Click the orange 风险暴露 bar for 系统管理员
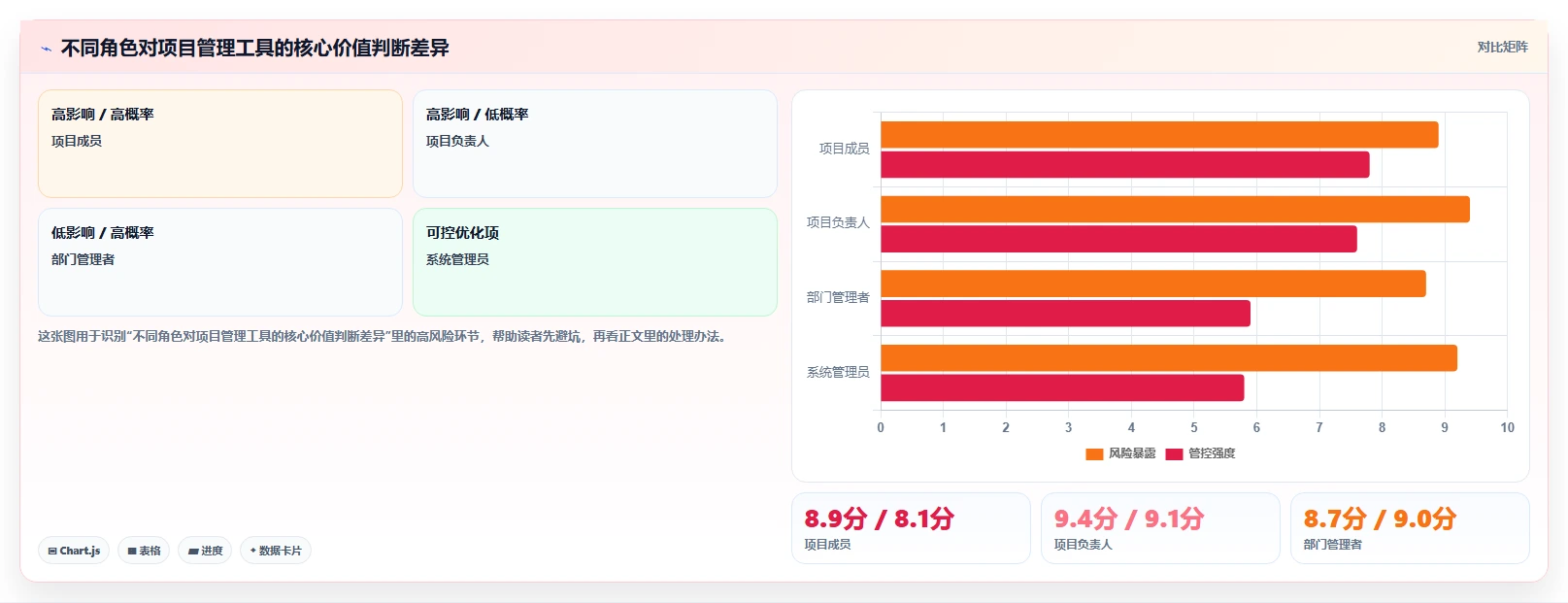 click(x=1169, y=358)
